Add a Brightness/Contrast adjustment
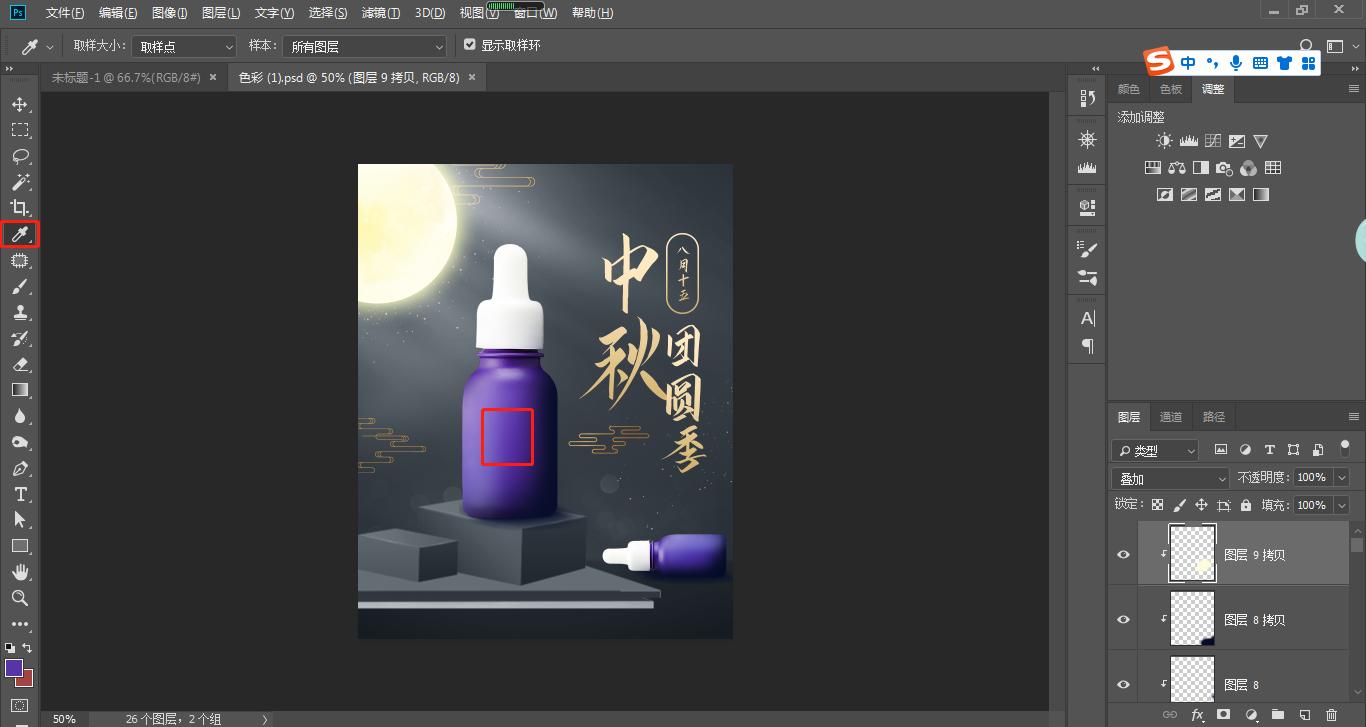This screenshot has width=1366, height=727. pyautogui.click(x=1163, y=140)
